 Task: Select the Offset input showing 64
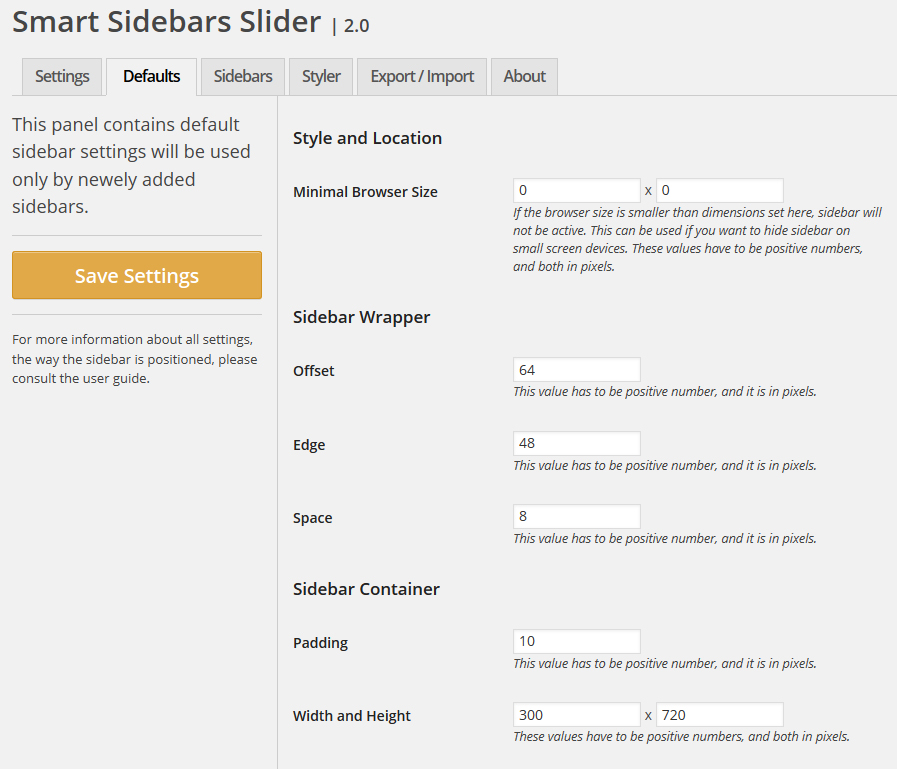coord(576,369)
